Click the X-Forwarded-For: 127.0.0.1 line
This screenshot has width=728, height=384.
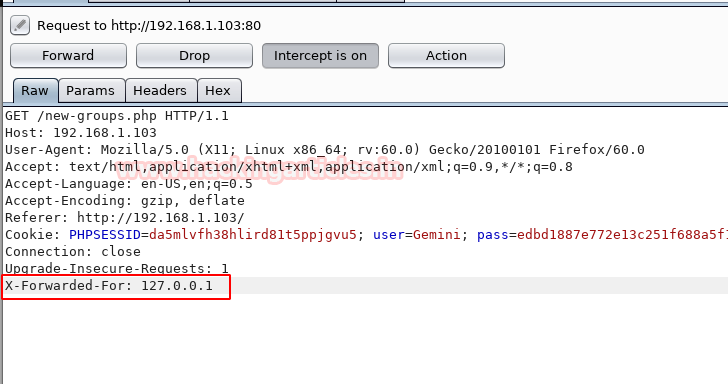pyautogui.click(x=109, y=286)
